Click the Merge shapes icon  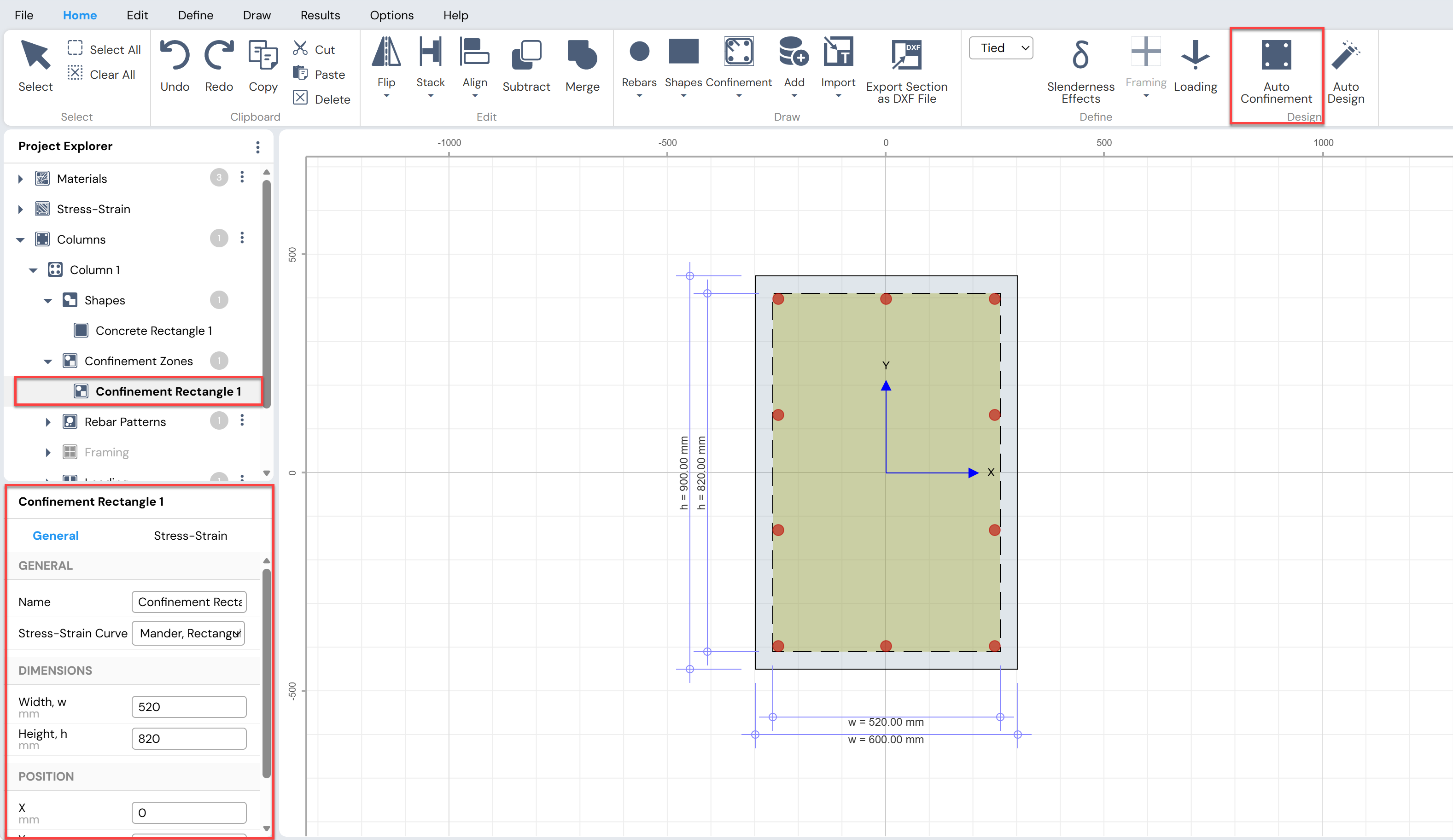583,55
